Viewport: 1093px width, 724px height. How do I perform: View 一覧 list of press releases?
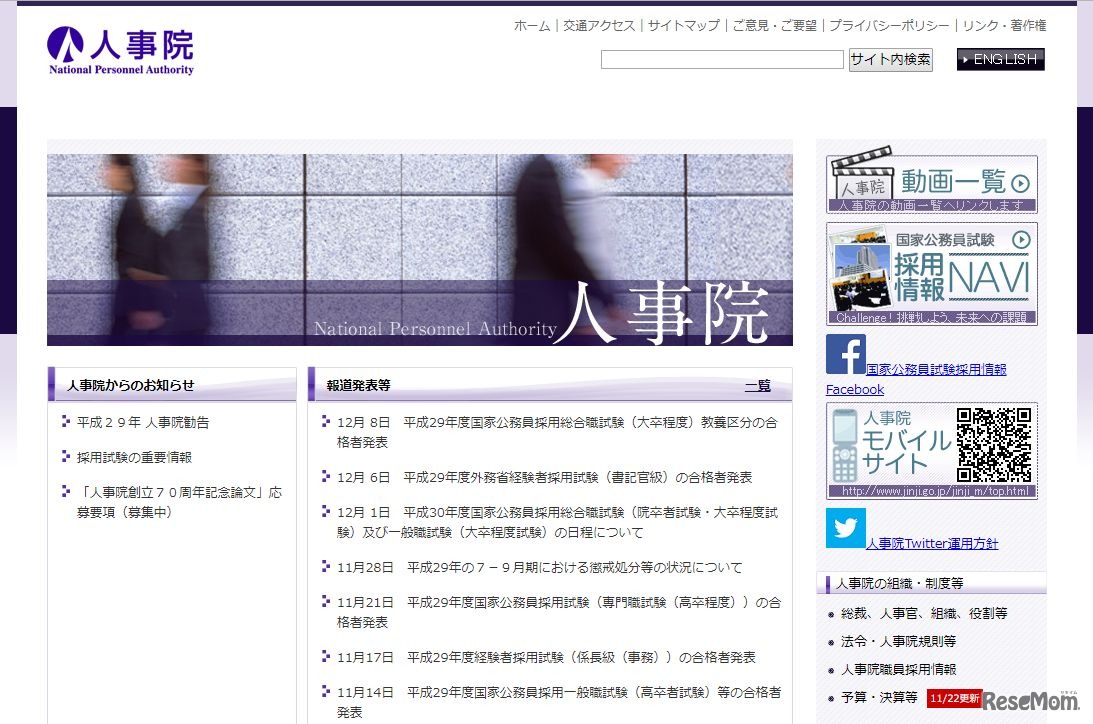(757, 386)
